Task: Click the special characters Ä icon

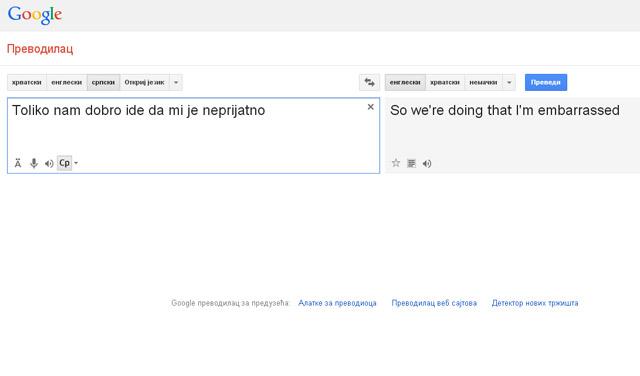Action: (18, 163)
